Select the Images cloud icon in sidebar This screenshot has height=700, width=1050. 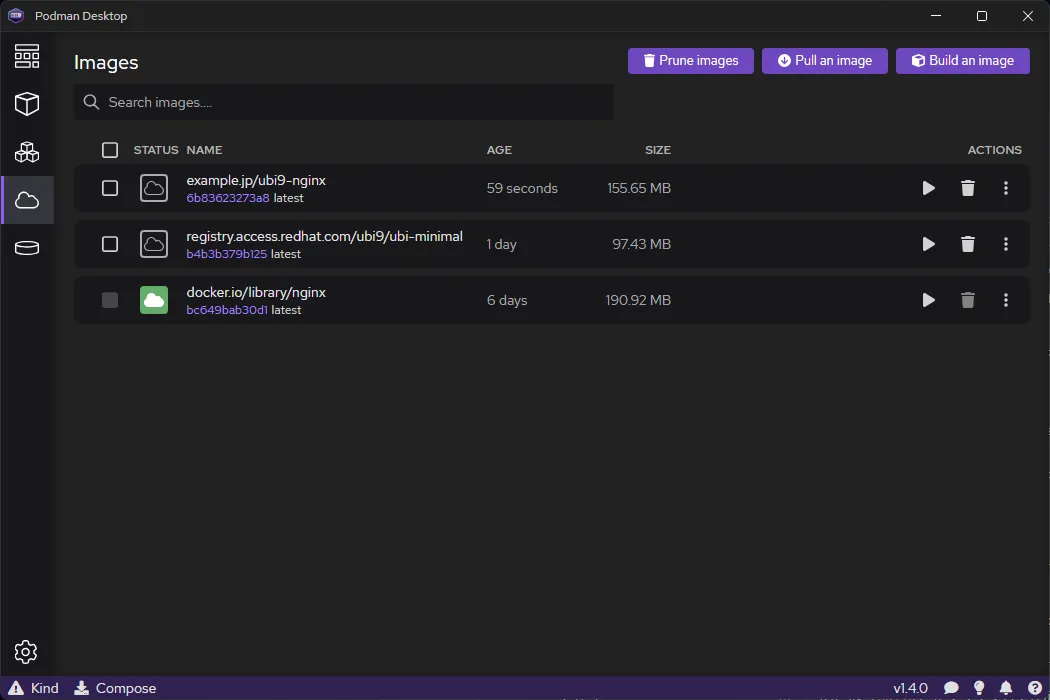[27, 200]
